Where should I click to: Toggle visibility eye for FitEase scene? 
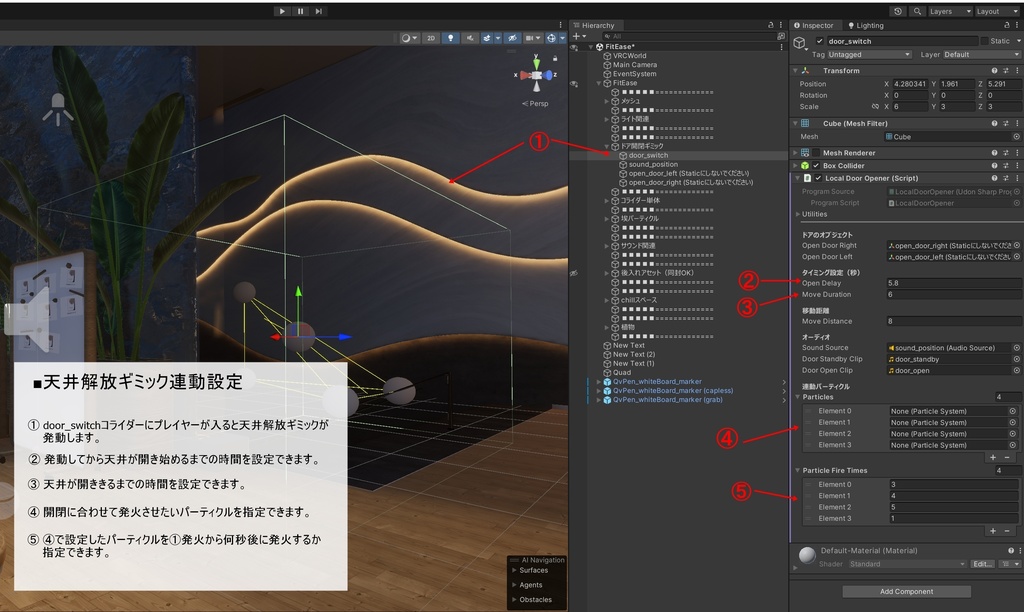[x=574, y=47]
